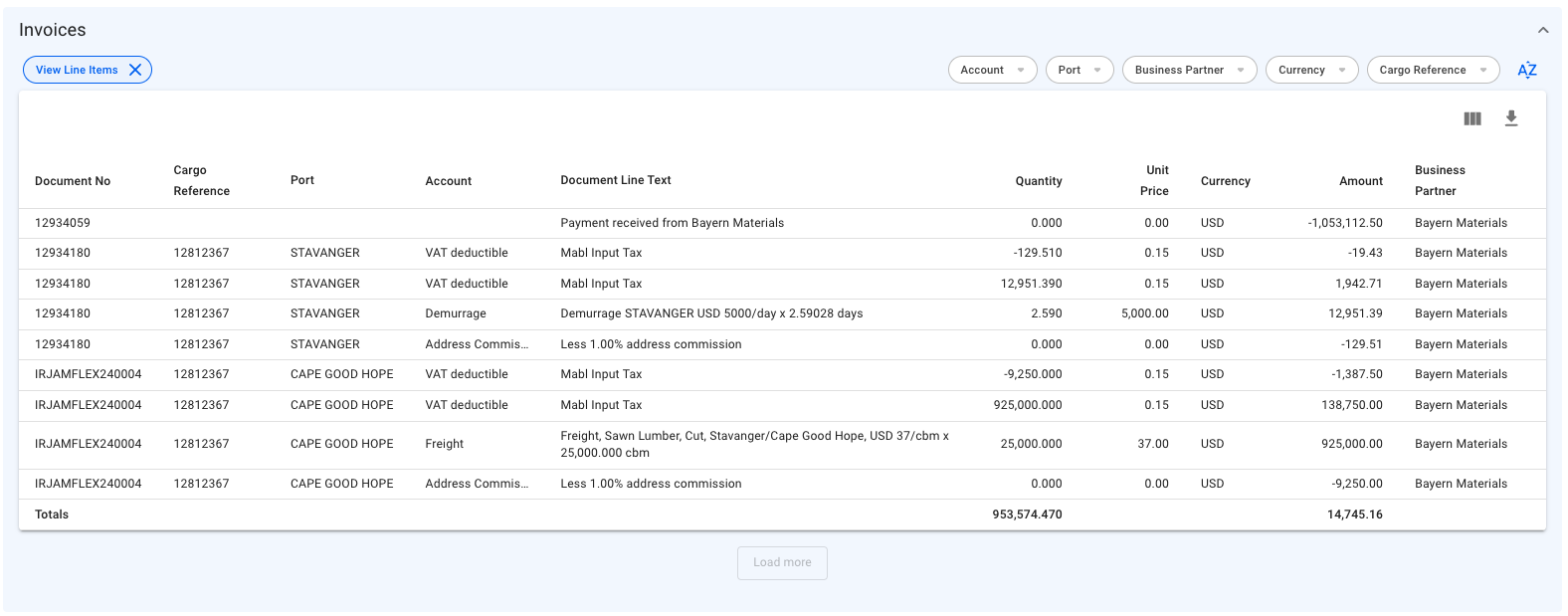The height and width of the screenshot is (616, 1568).
Task: Open the Currency filter dropdown
Action: click(x=1311, y=70)
